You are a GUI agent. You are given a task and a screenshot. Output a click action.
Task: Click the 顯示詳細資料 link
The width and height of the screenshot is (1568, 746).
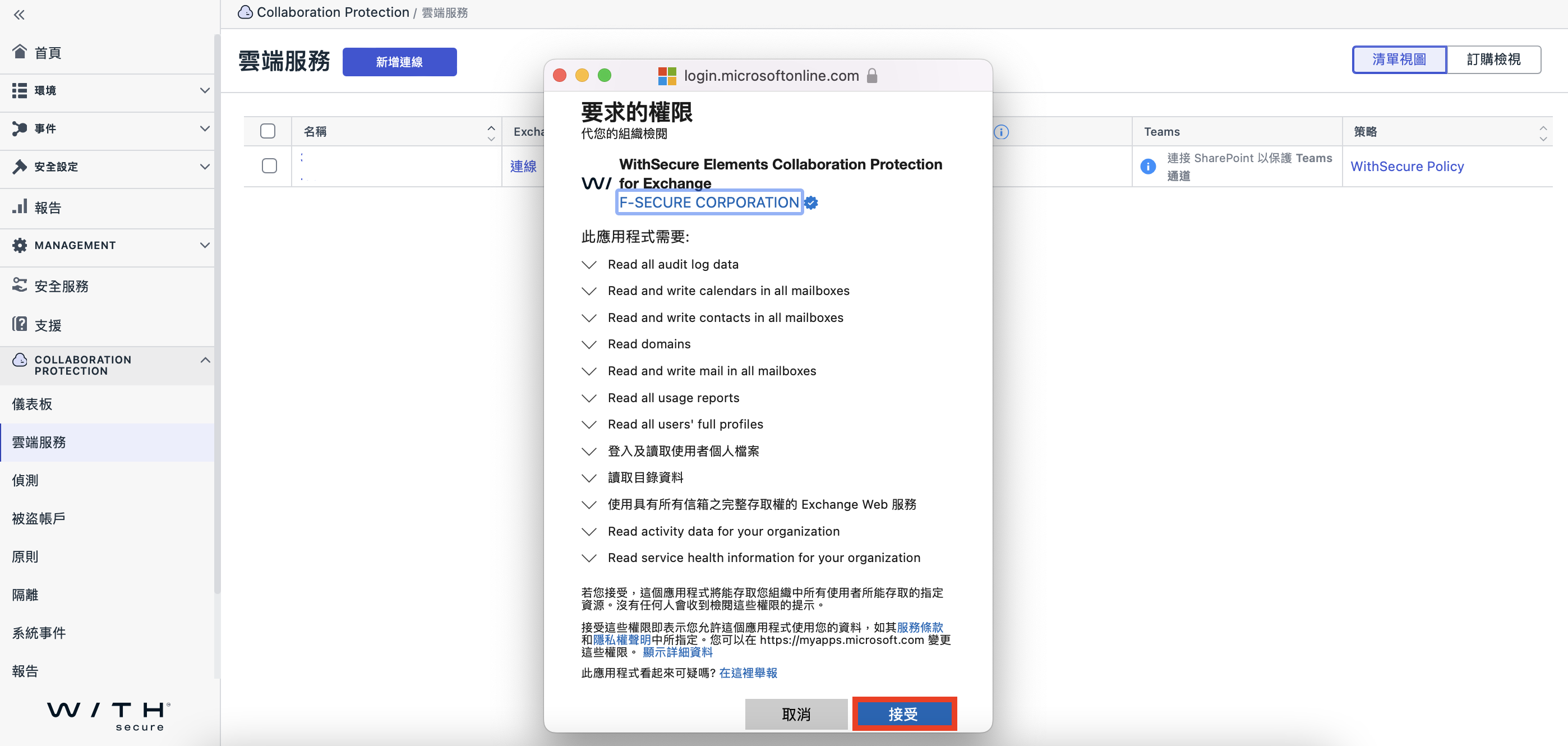coord(677,652)
